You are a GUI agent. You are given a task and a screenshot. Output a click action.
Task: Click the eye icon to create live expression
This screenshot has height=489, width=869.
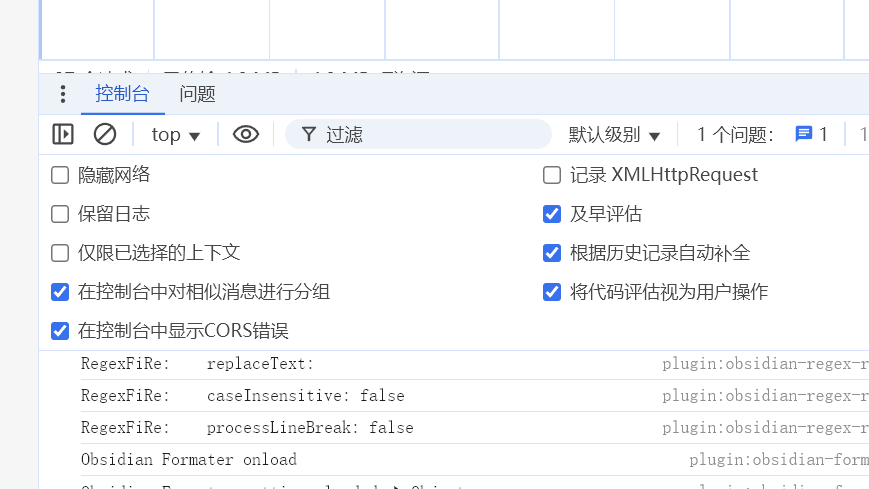coord(246,134)
